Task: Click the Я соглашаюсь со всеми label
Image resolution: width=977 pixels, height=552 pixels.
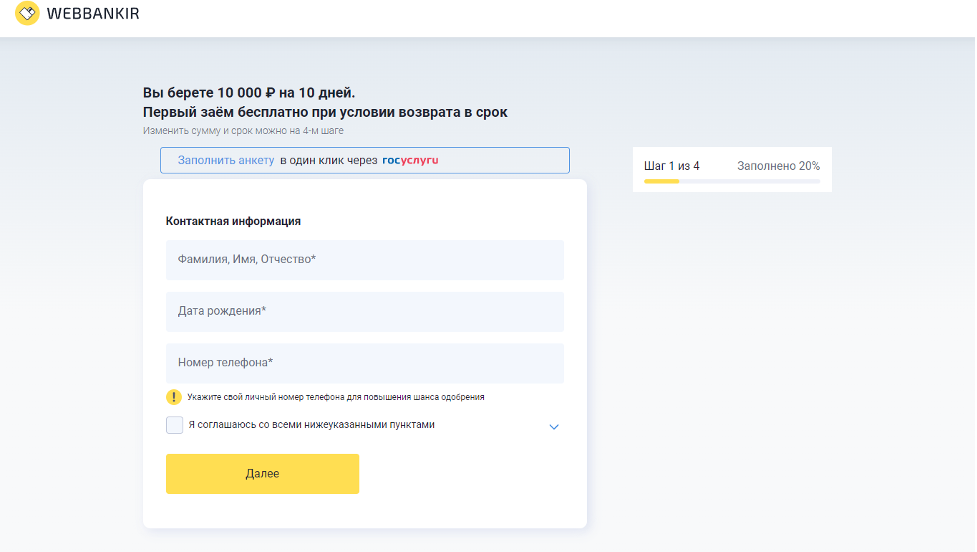Action: click(x=312, y=424)
